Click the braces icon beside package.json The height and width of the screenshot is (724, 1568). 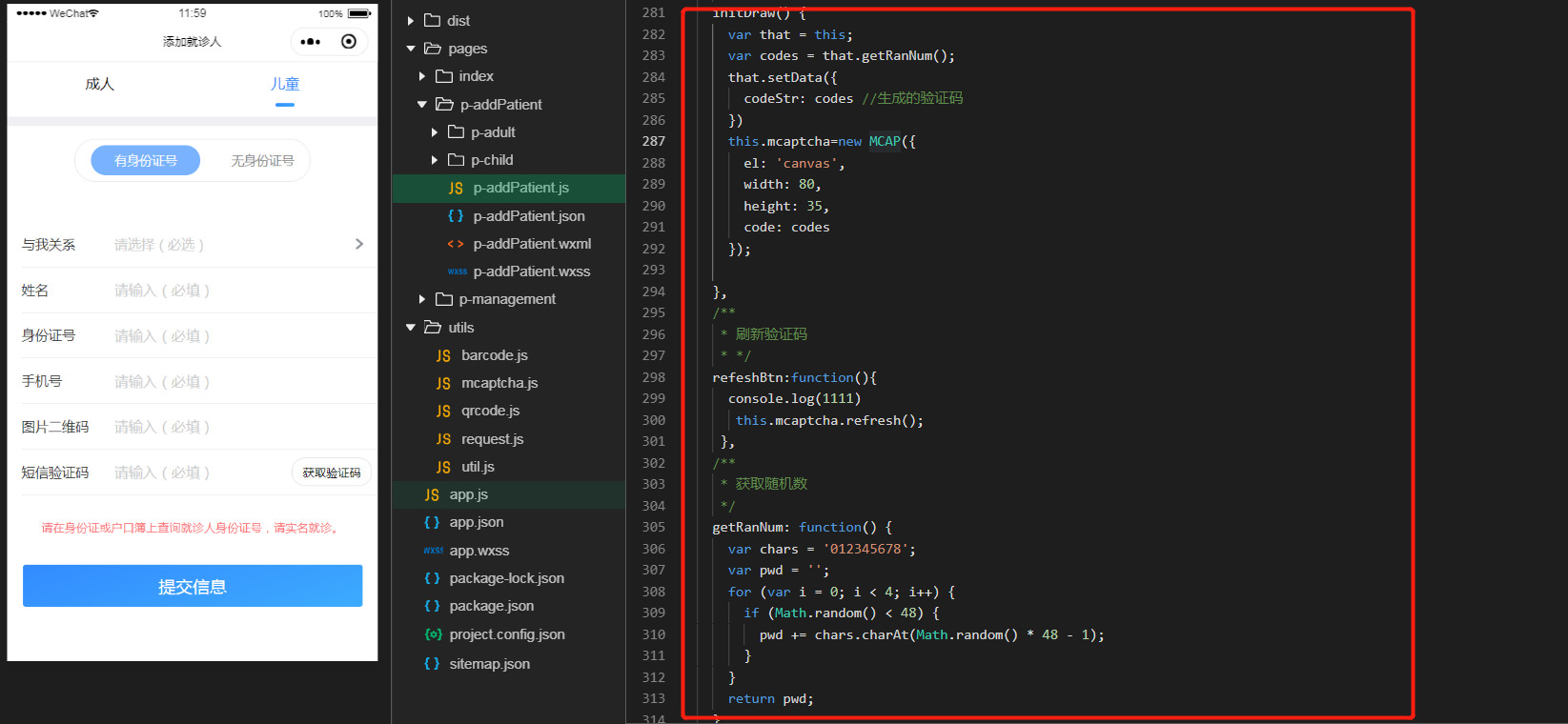click(x=432, y=606)
